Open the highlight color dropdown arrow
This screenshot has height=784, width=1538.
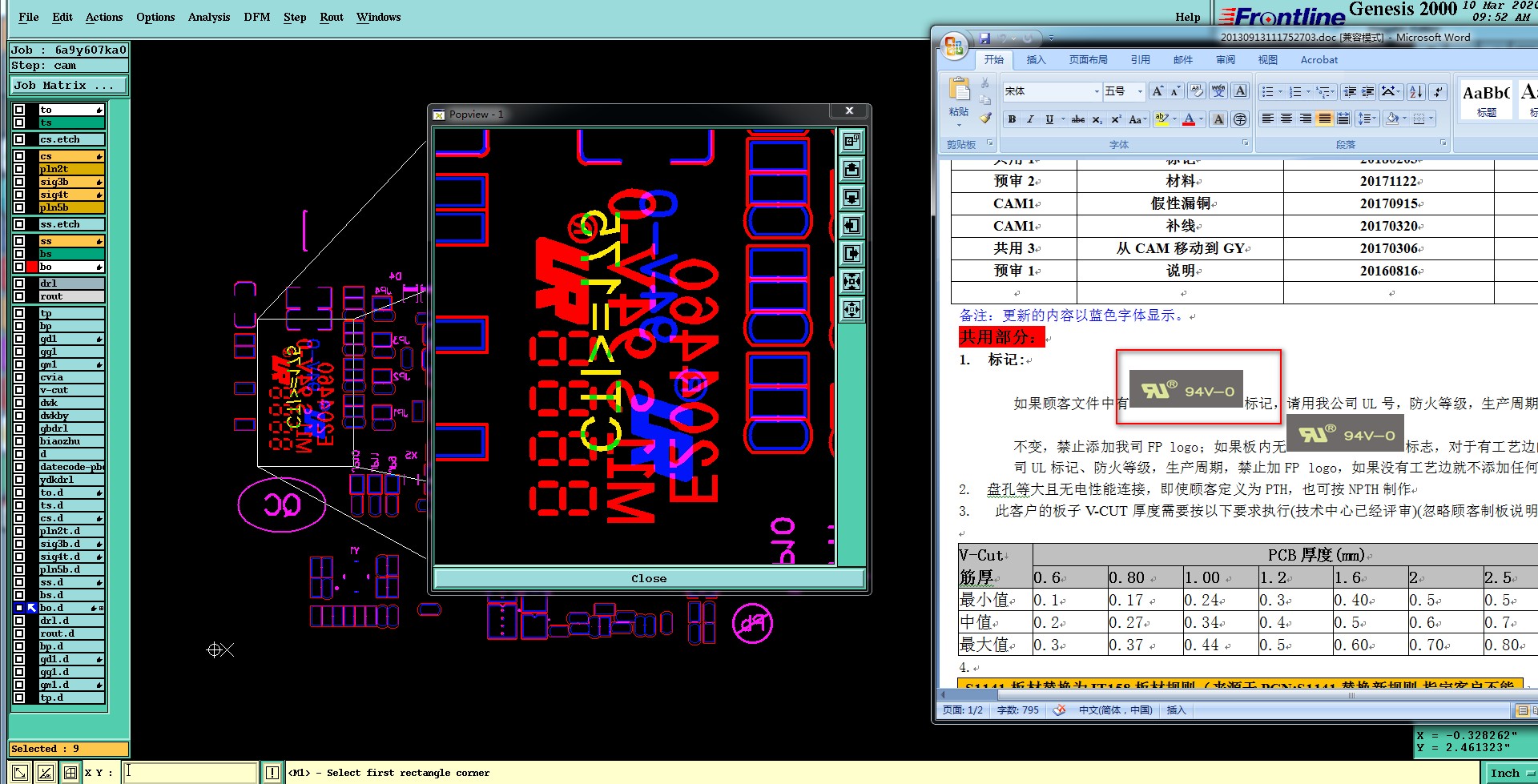click(1174, 119)
